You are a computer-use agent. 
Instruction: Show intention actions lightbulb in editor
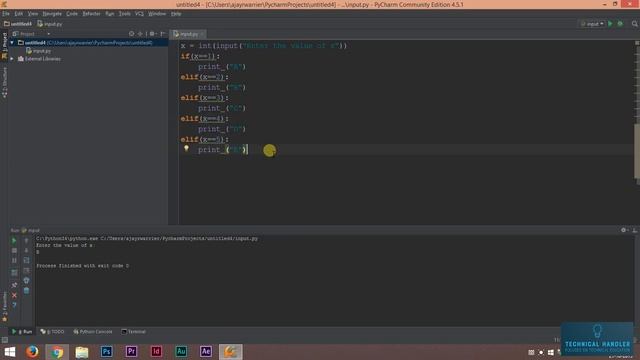[186, 148]
